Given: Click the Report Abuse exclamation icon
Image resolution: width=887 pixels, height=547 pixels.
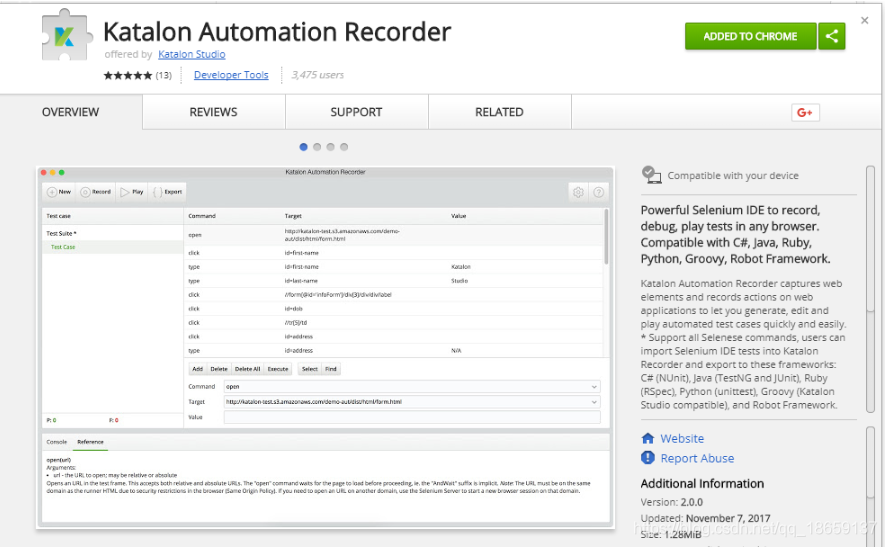Looking at the screenshot, I should [648, 458].
